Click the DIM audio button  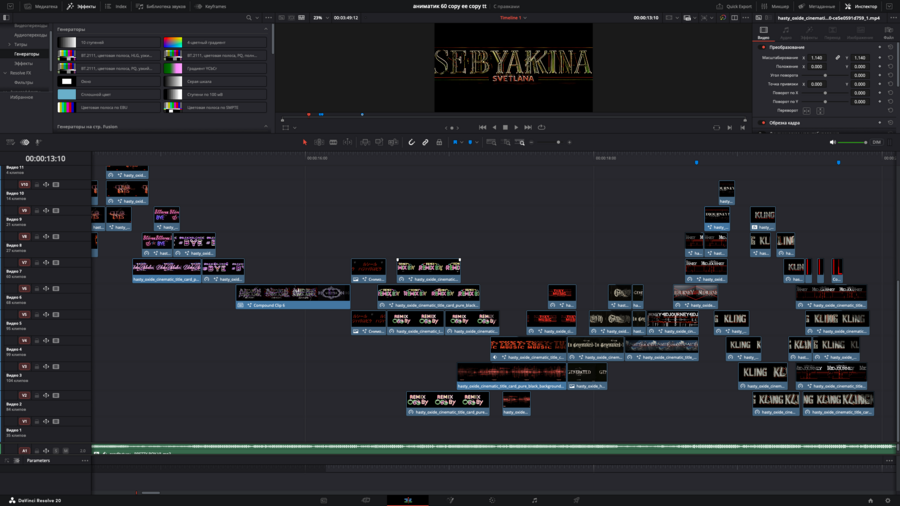tap(877, 142)
